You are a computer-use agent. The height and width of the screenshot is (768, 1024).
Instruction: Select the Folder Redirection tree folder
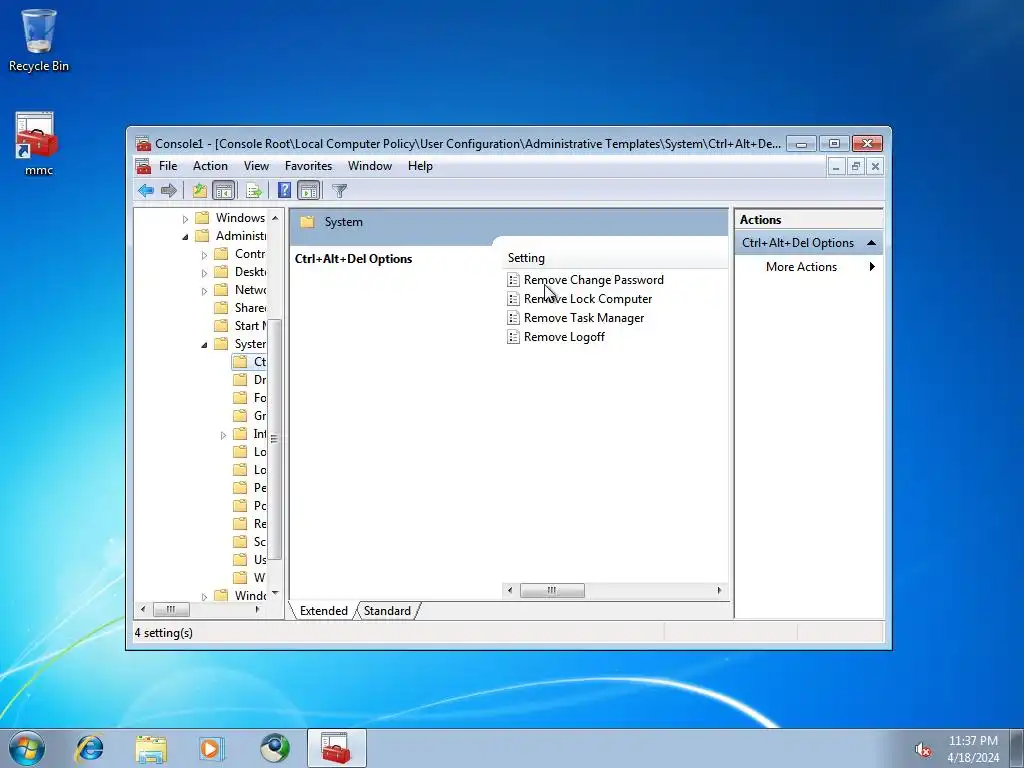pos(249,397)
